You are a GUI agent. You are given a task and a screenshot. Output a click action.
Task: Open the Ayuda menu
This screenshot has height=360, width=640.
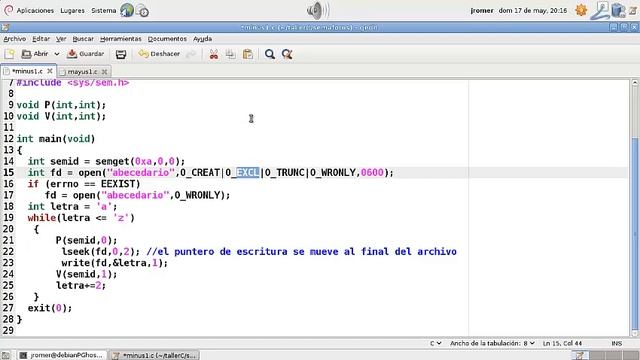[202, 39]
